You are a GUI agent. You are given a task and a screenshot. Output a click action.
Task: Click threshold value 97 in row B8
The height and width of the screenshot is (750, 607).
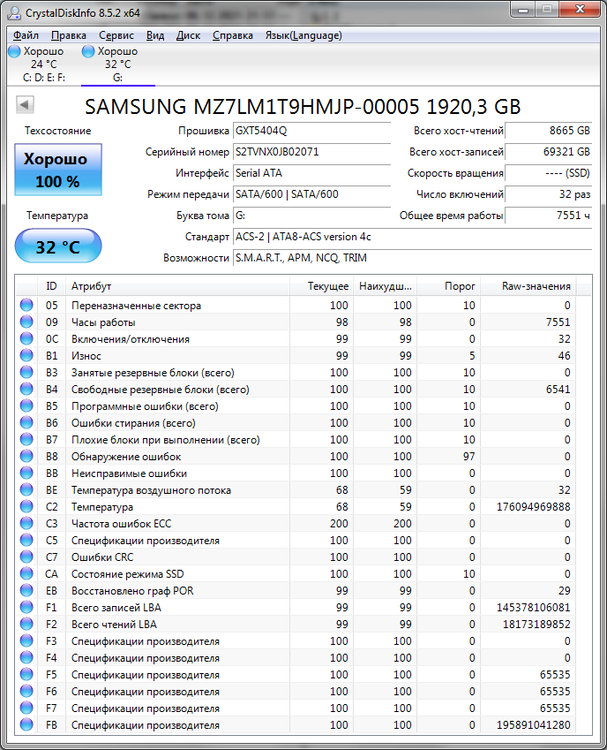coord(469,457)
